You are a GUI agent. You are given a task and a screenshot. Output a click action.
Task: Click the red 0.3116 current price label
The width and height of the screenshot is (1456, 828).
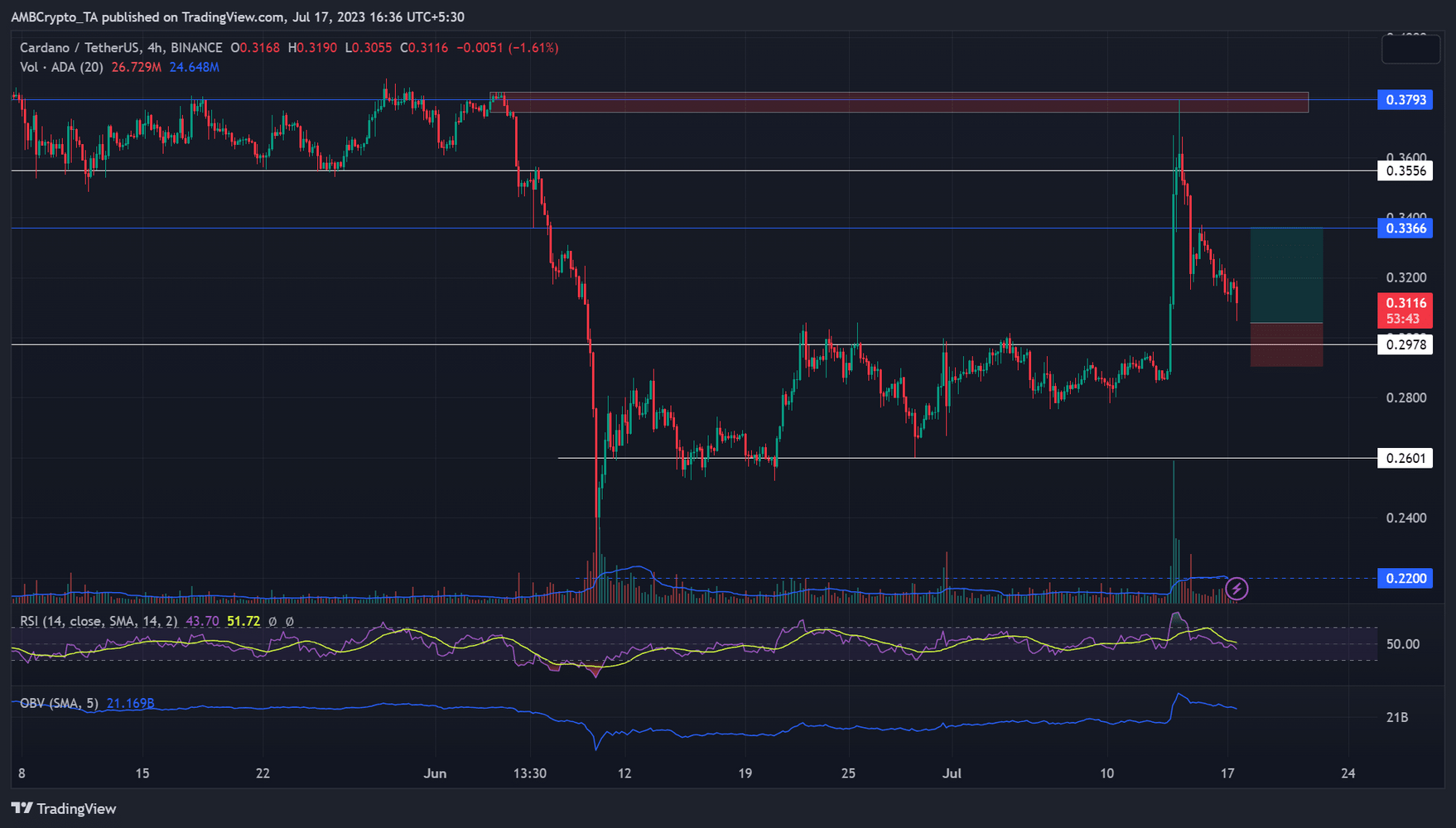(x=1405, y=310)
